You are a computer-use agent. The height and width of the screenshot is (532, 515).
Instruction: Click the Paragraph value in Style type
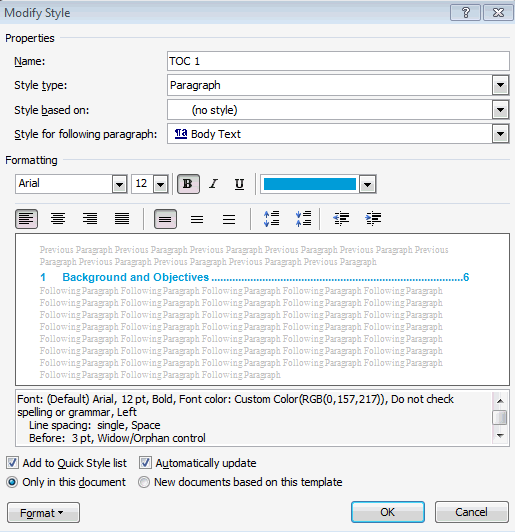[x=195, y=85]
